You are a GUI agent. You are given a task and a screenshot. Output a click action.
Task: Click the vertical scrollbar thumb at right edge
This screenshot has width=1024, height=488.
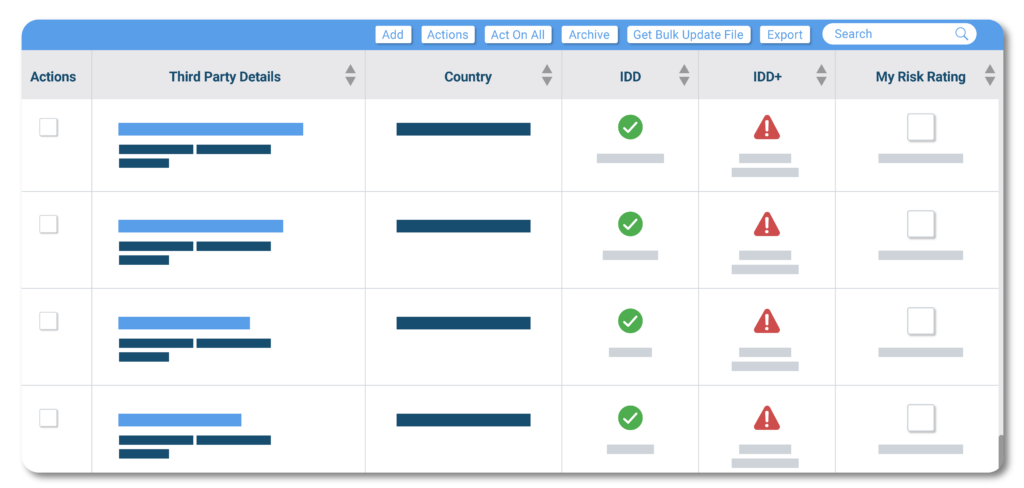[999, 450]
